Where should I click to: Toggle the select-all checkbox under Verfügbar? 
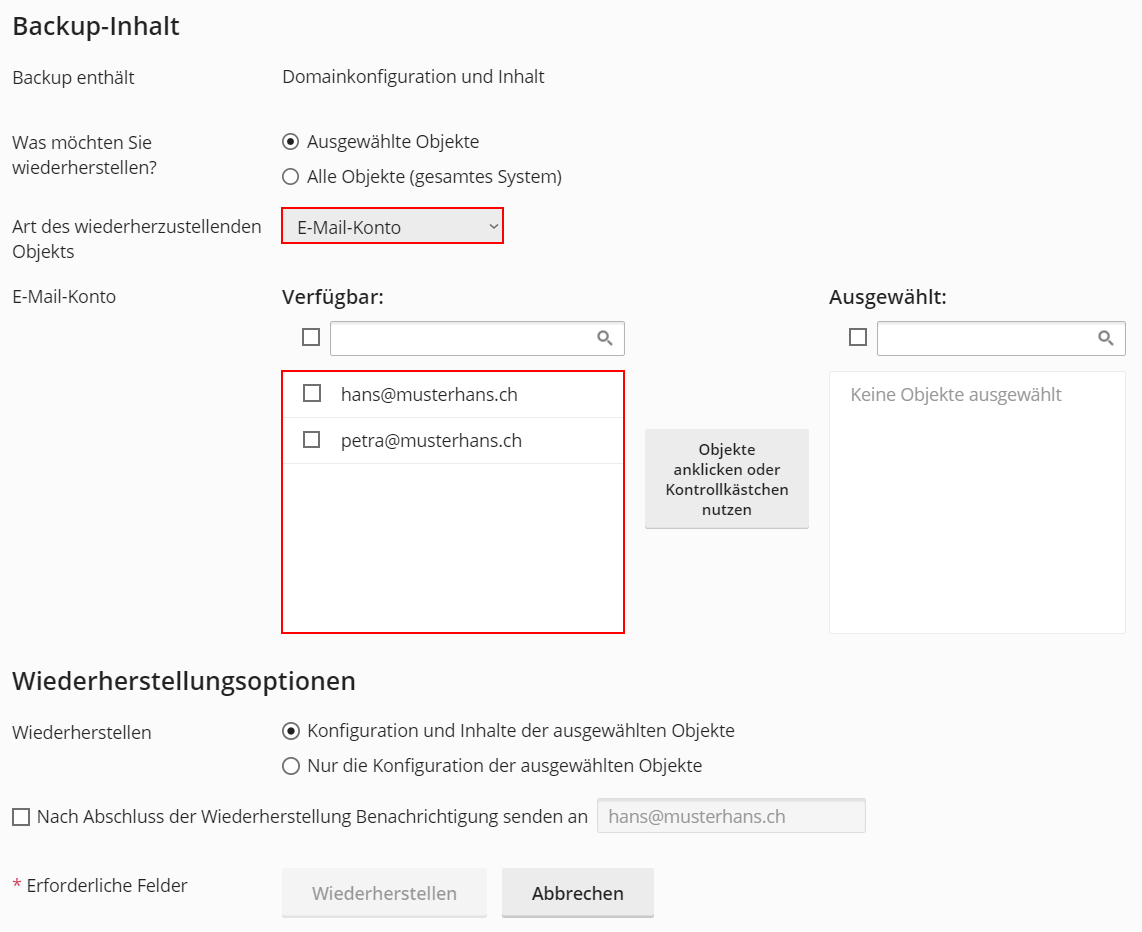[x=311, y=337]
